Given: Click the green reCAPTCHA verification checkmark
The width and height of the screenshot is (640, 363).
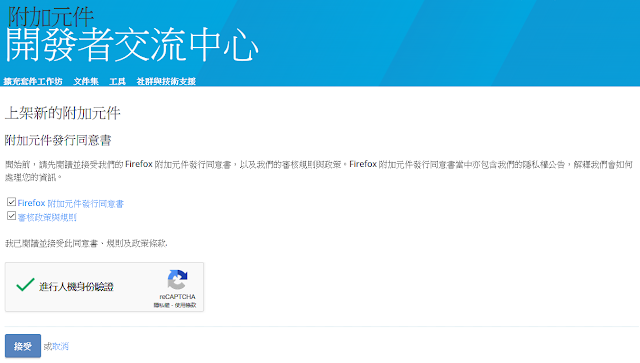Looking at the screenshot, I should (25, 284).
